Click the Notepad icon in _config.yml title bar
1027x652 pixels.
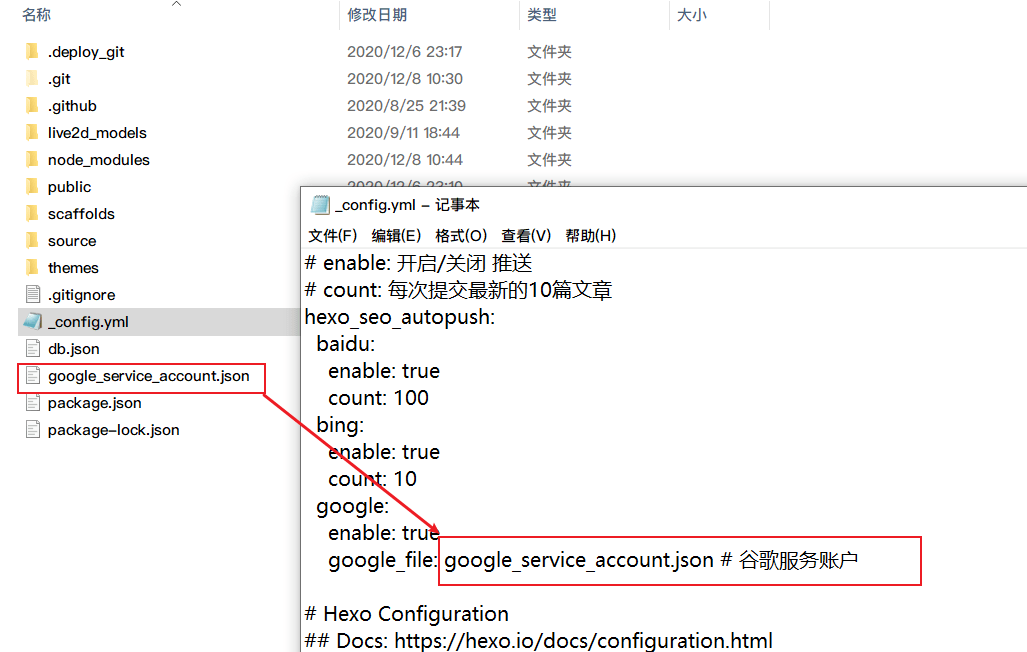click(x=321, y=204)
